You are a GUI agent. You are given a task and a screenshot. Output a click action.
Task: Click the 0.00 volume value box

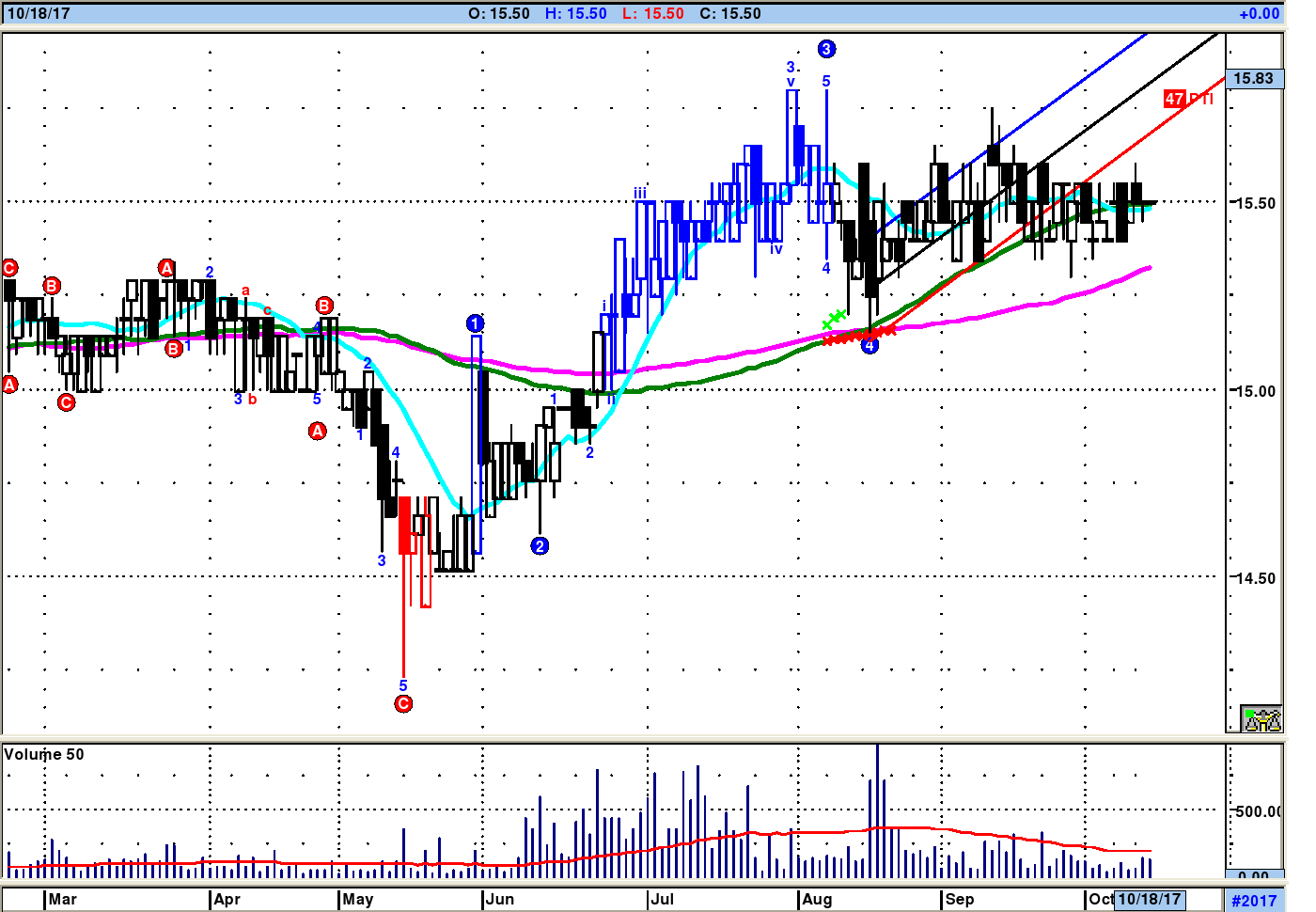(x=1253, y=875)
